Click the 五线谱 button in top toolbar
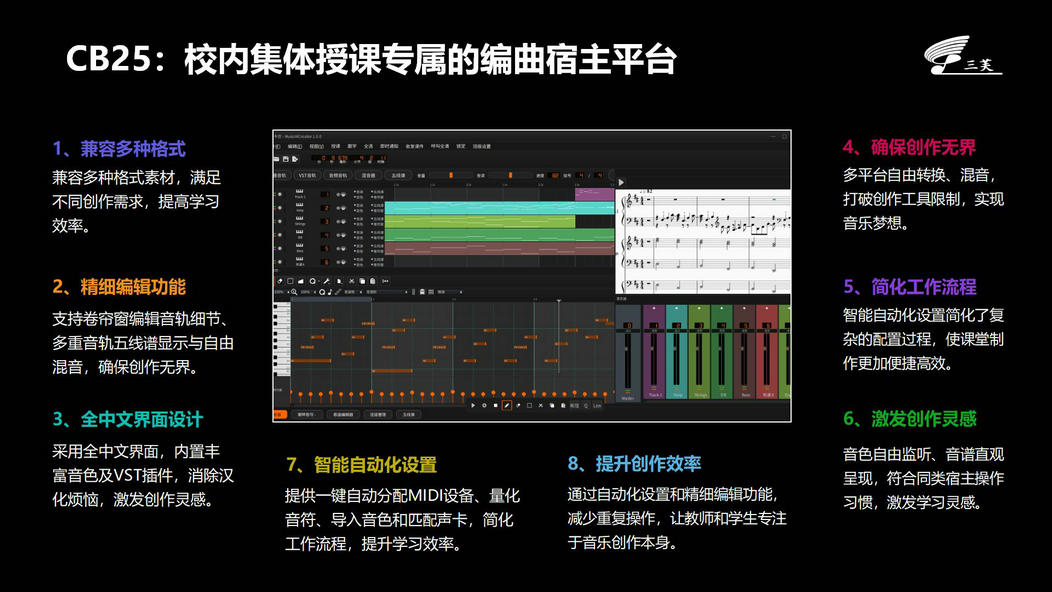 tap(399, 175)
